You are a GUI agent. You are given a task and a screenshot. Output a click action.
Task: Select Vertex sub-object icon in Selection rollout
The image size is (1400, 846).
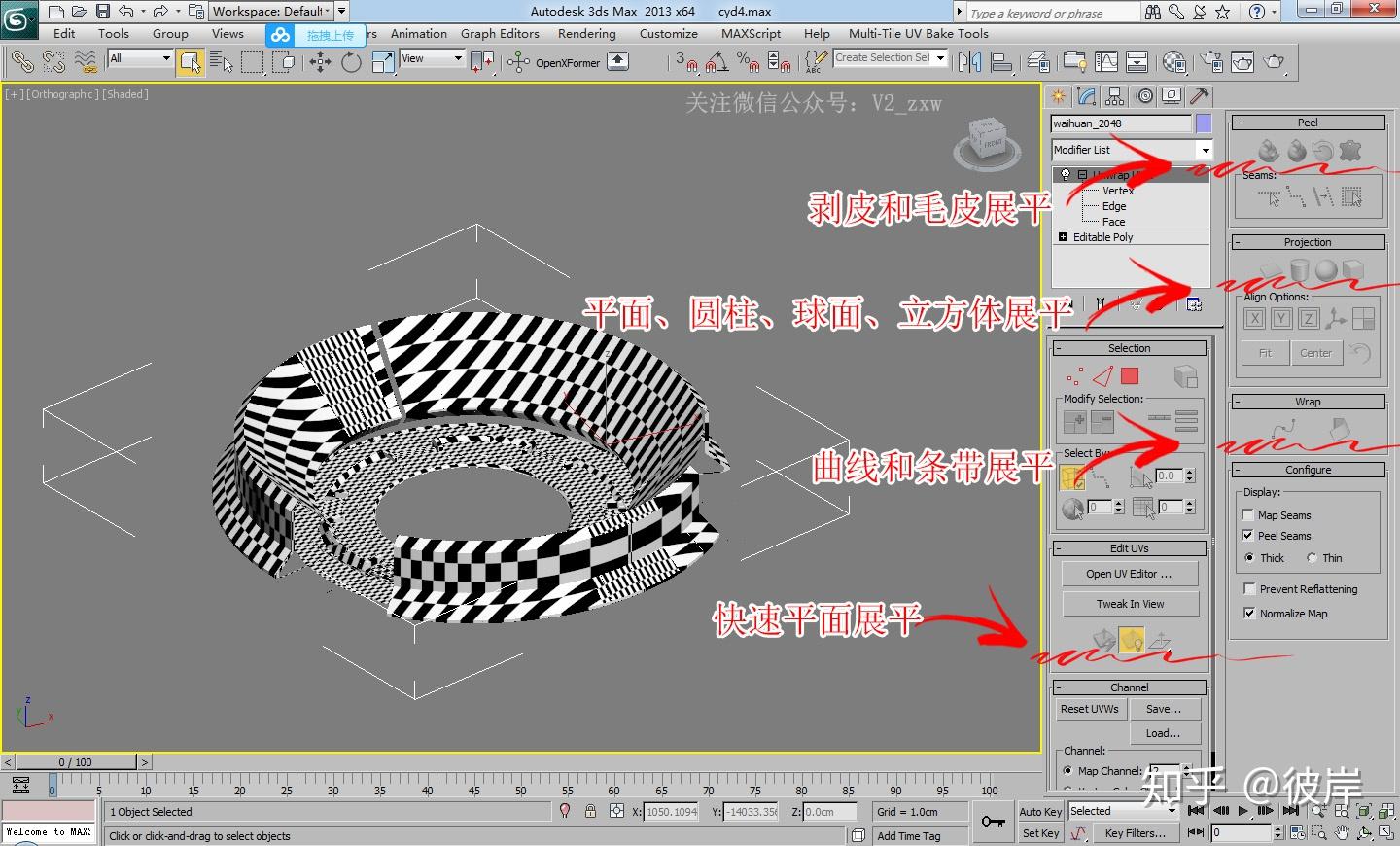click(1074, 376)
